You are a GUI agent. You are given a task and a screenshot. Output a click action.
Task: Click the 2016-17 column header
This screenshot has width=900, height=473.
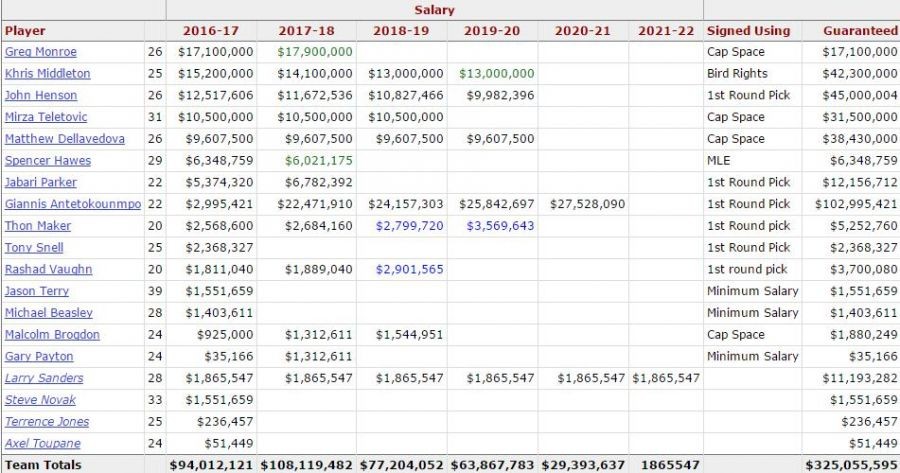tap(211, 31)
